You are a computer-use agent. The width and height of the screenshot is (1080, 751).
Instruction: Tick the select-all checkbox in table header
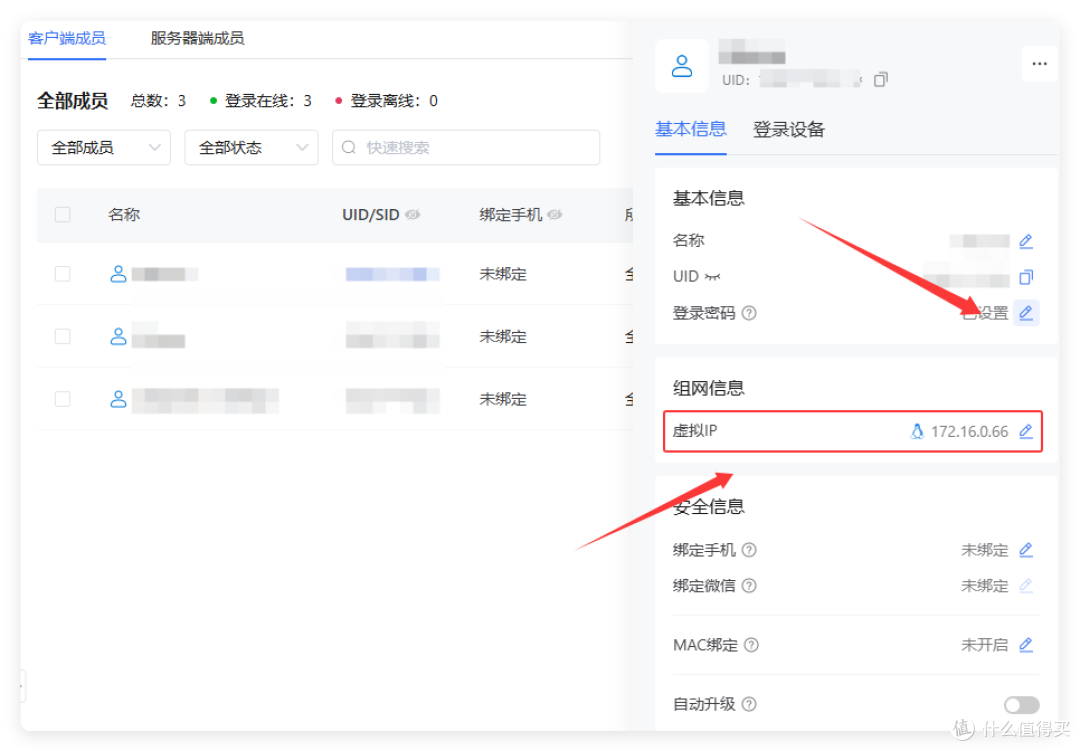tap(63, 214)
